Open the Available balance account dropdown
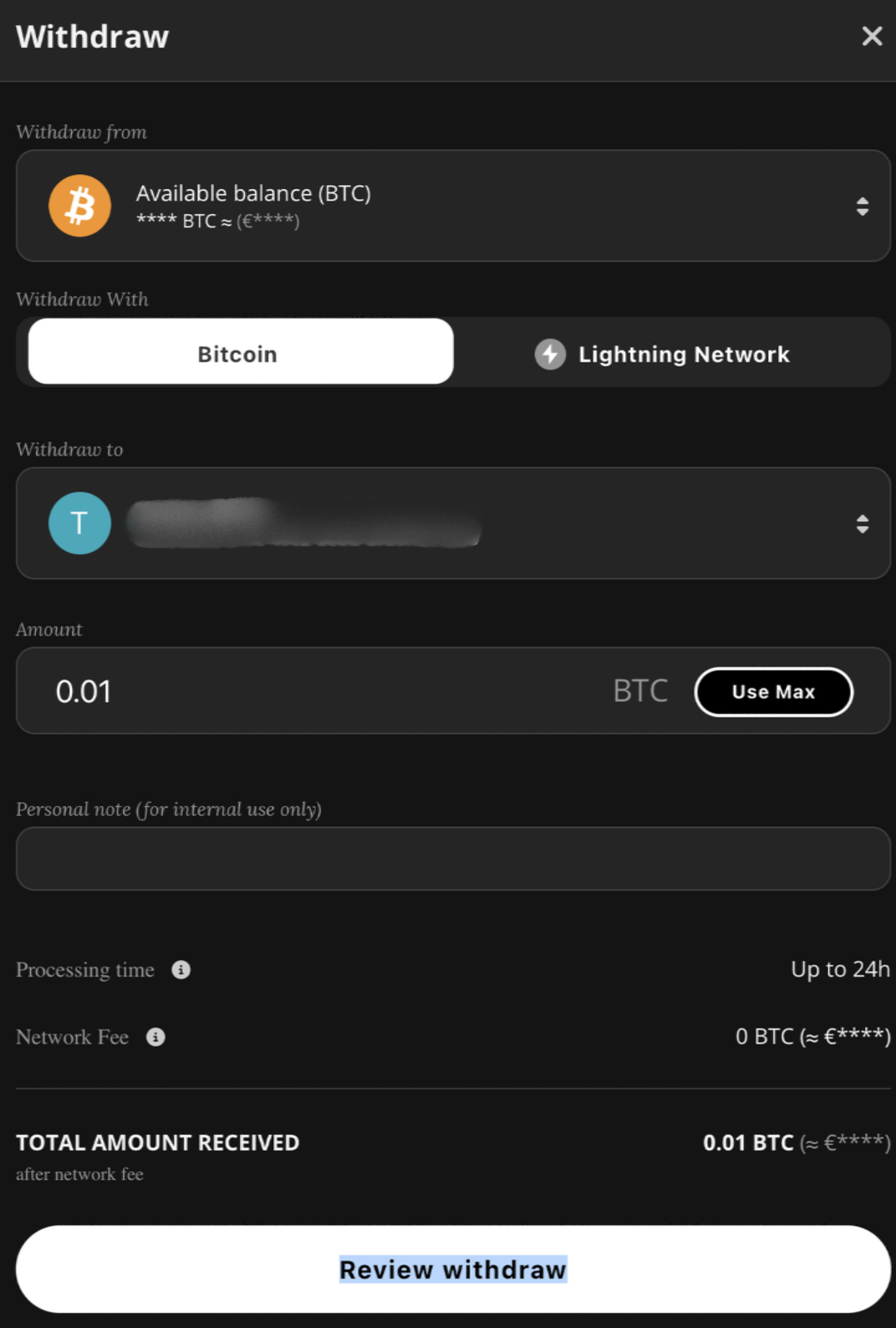 [862, 205]
